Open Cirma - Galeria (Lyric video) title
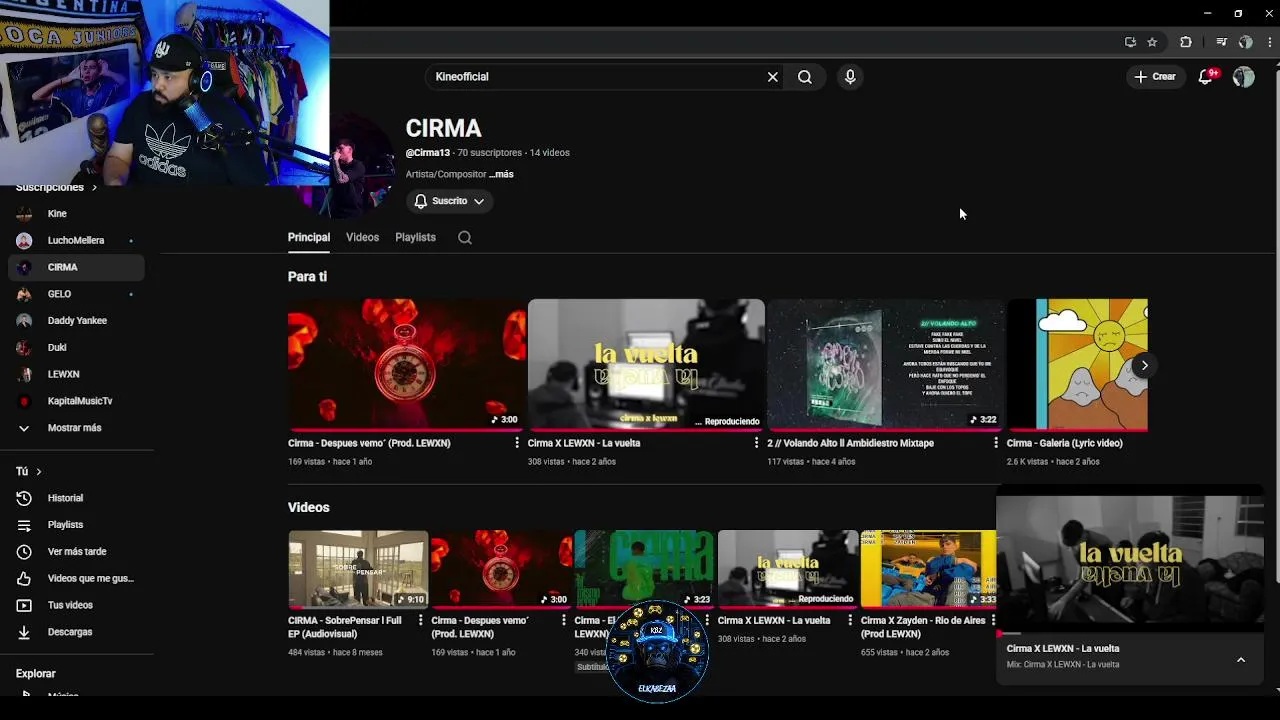The width and height of the screenshot is (1280, 720). [1064, 443]
